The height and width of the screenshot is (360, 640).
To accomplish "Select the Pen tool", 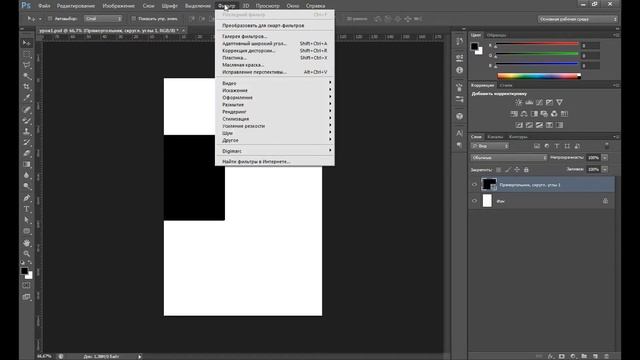I will [x=27, y=198].
